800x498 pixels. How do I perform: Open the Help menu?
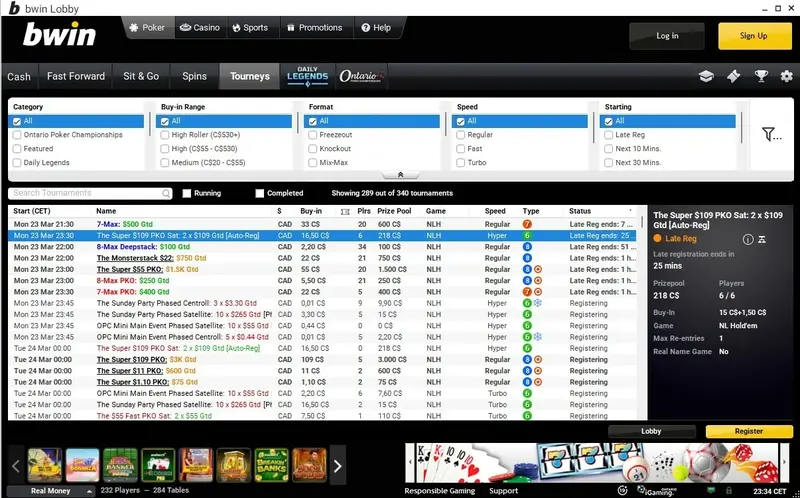tap(376, 28)
